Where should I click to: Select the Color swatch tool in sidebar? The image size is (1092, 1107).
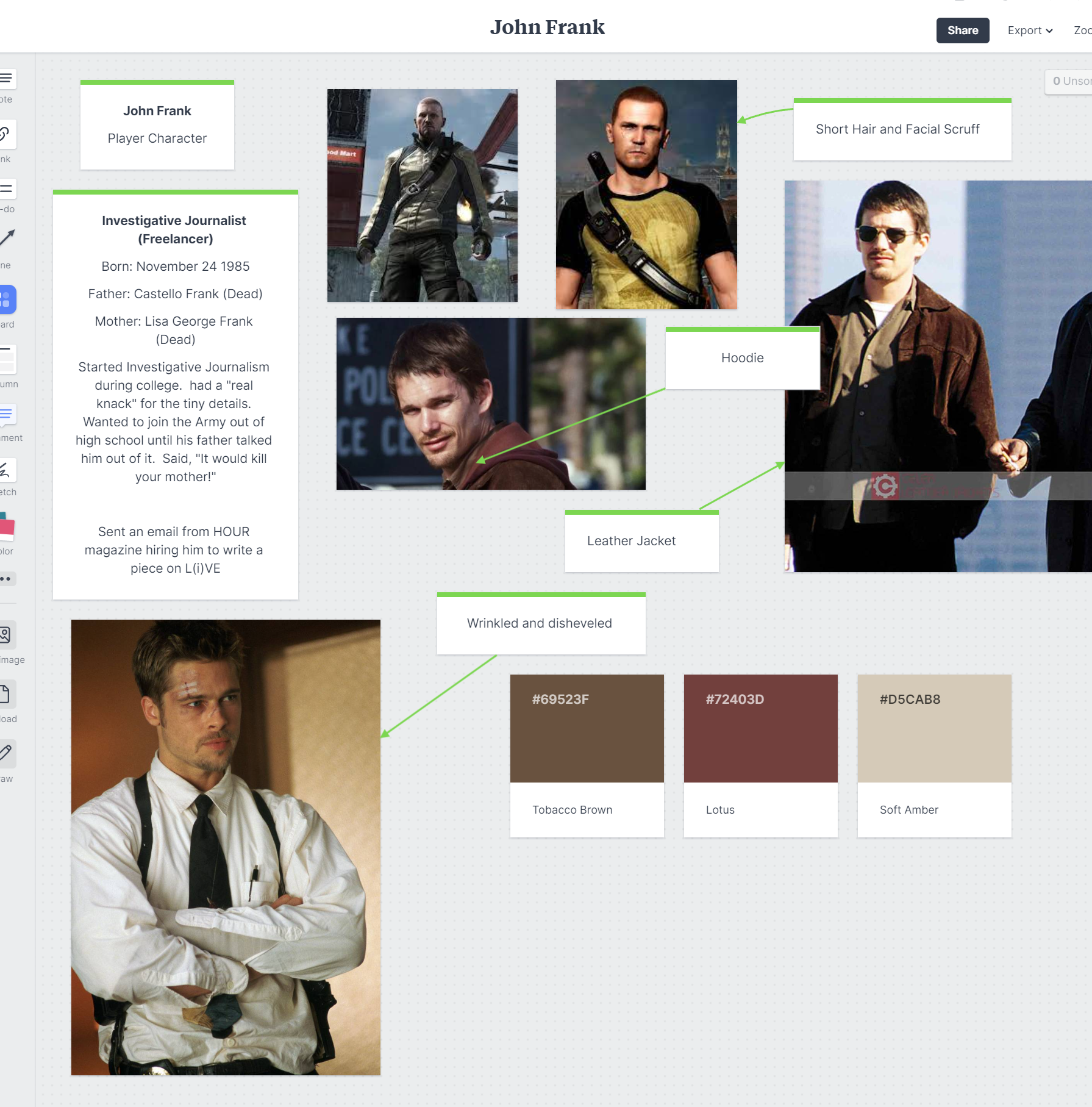point(7,527)
